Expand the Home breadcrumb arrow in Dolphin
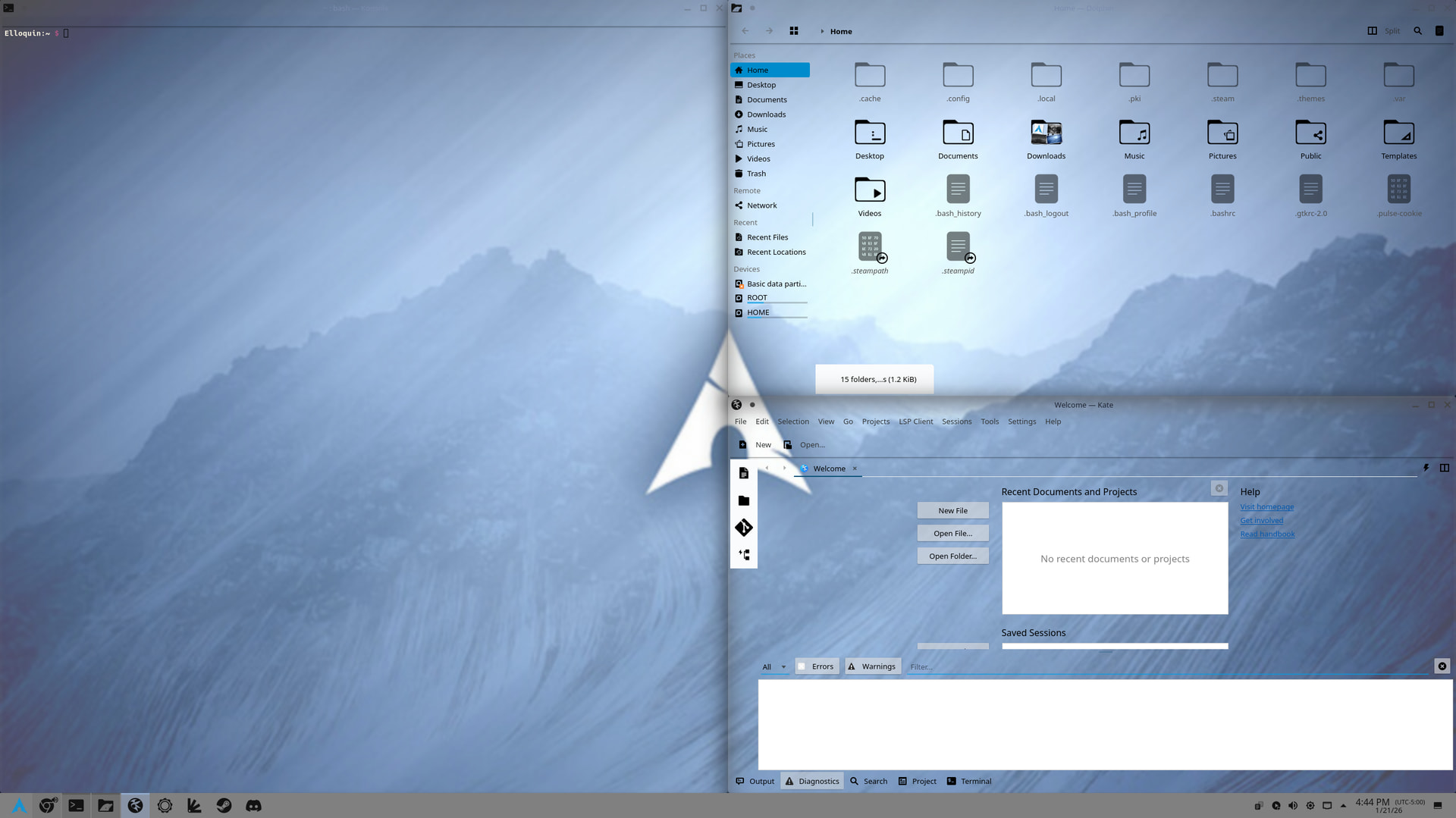Screen dimensions: 1456x818 point(822,31)
